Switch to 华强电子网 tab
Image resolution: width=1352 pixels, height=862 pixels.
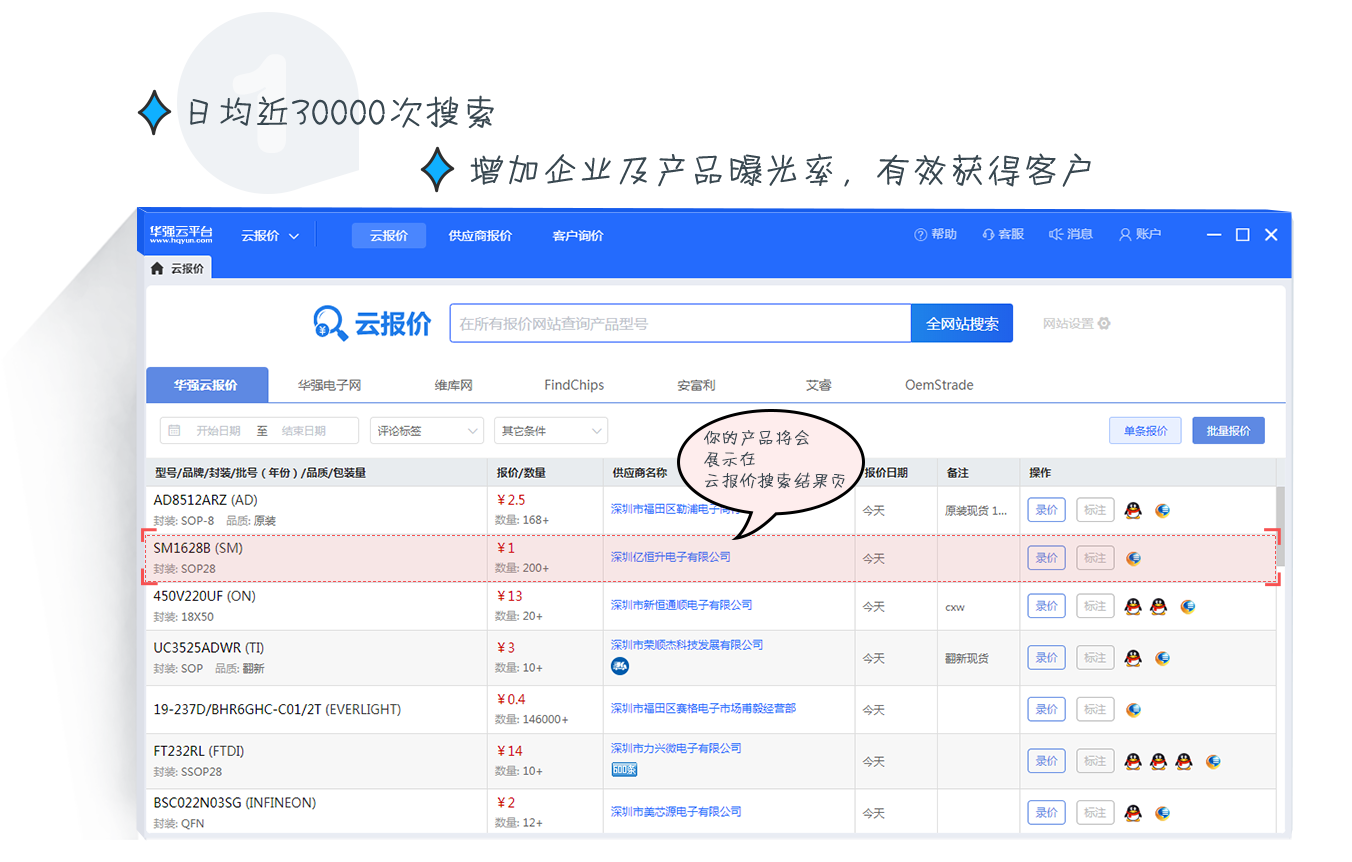[329, 385]
